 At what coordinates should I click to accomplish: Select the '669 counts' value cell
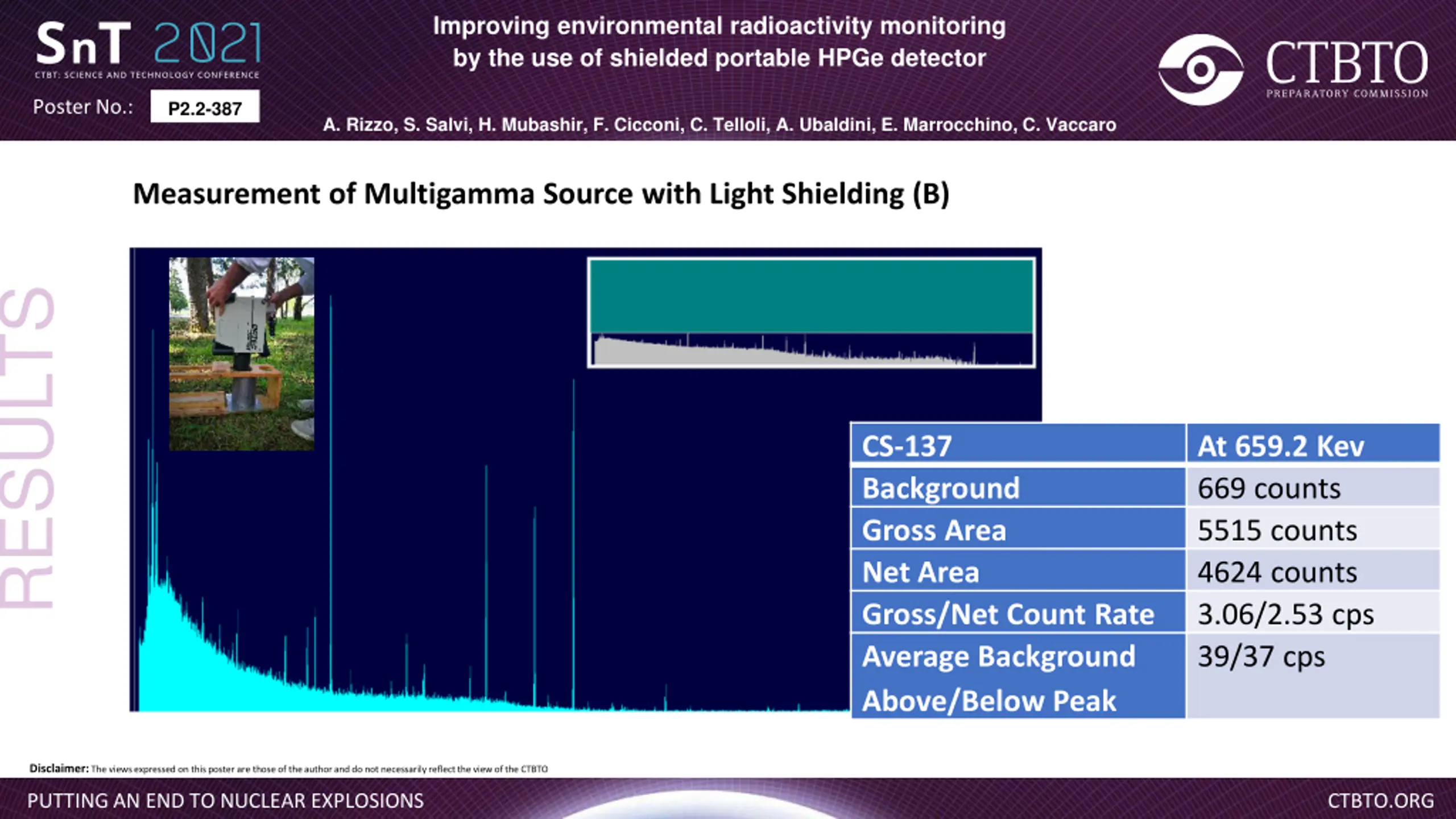point(1313,487)
